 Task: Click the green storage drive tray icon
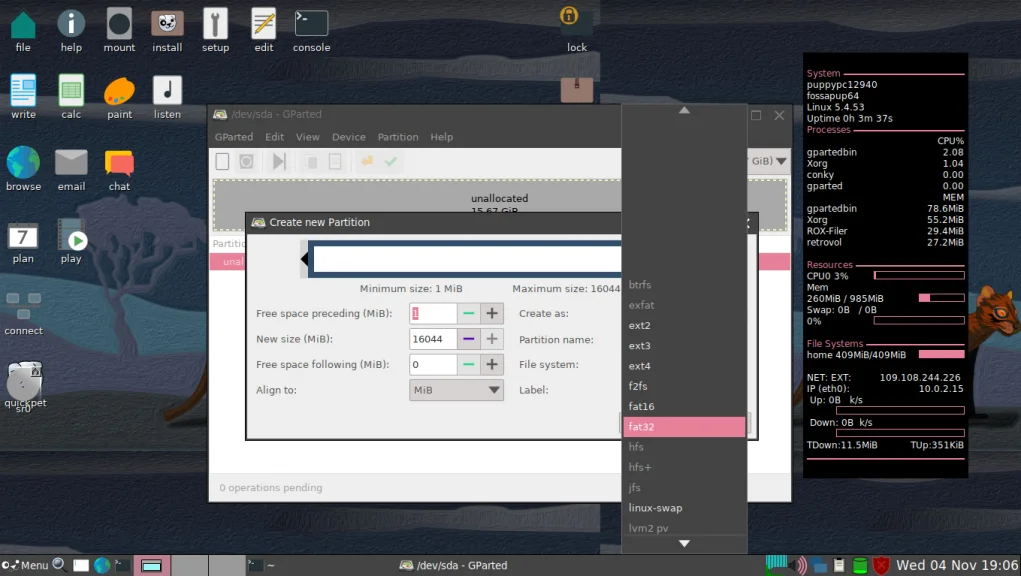coord(860,565)
